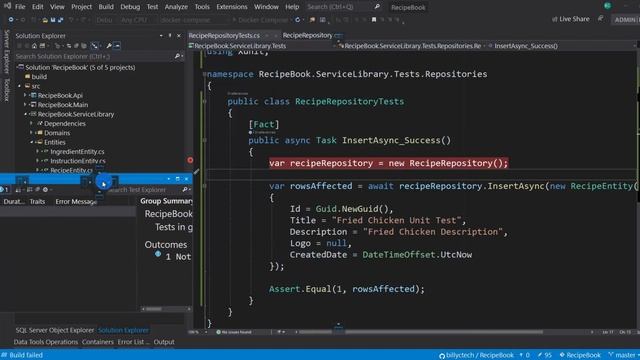Click the Solution Explorer search magnifier icon
This screenshot has height=360, width=640.
click(x=177, y=56)
